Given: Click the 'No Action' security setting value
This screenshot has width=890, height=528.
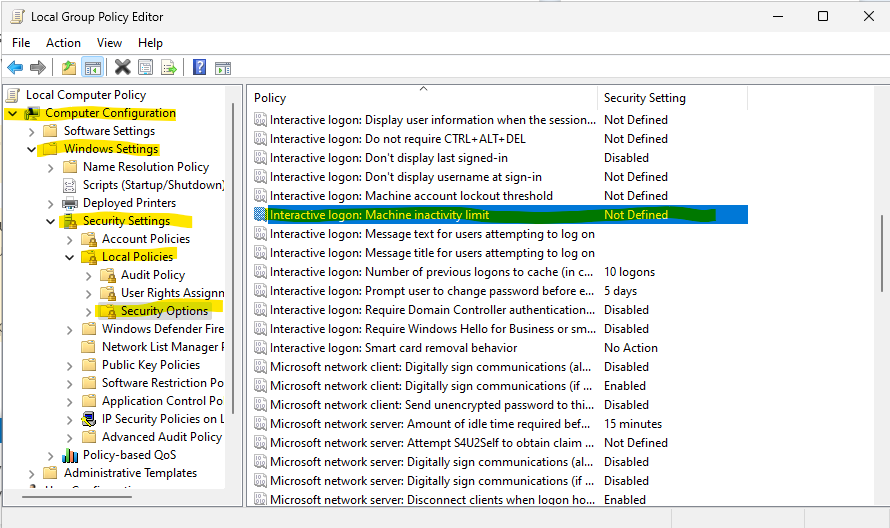Looking at the screenshot, I should click(631, 347).
